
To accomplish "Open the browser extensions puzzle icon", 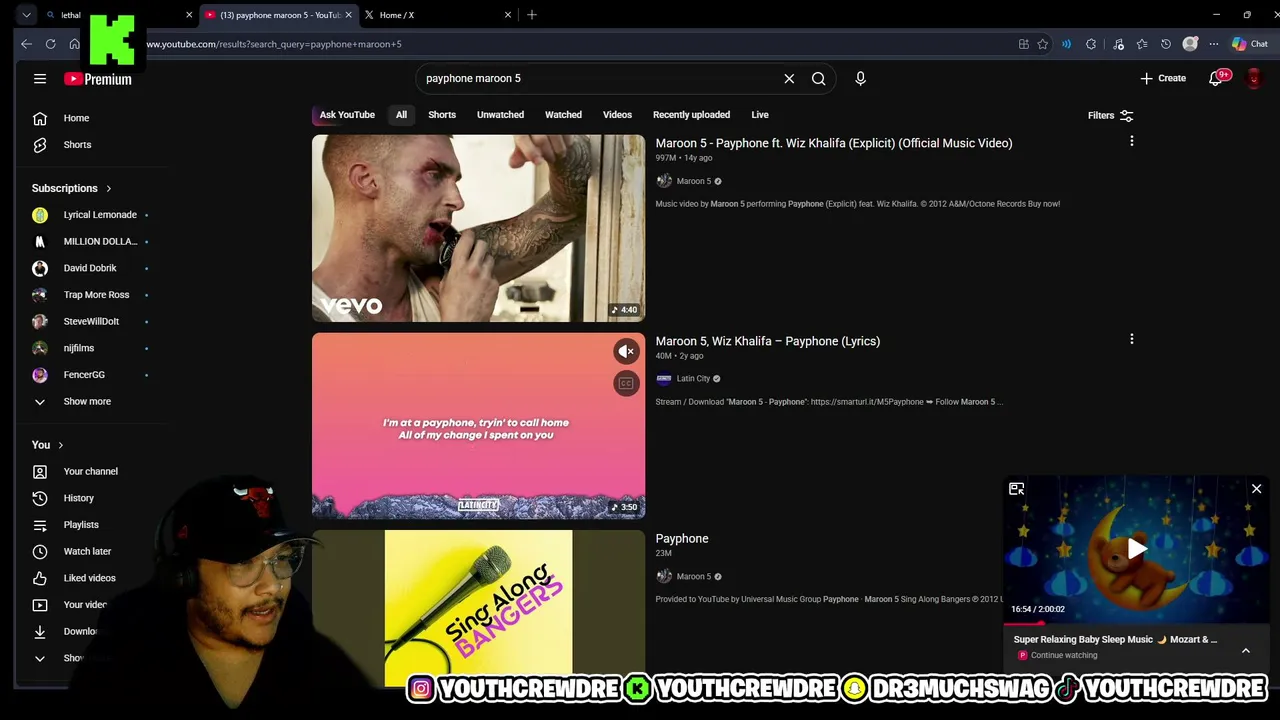I will [x=1091, y=44].
